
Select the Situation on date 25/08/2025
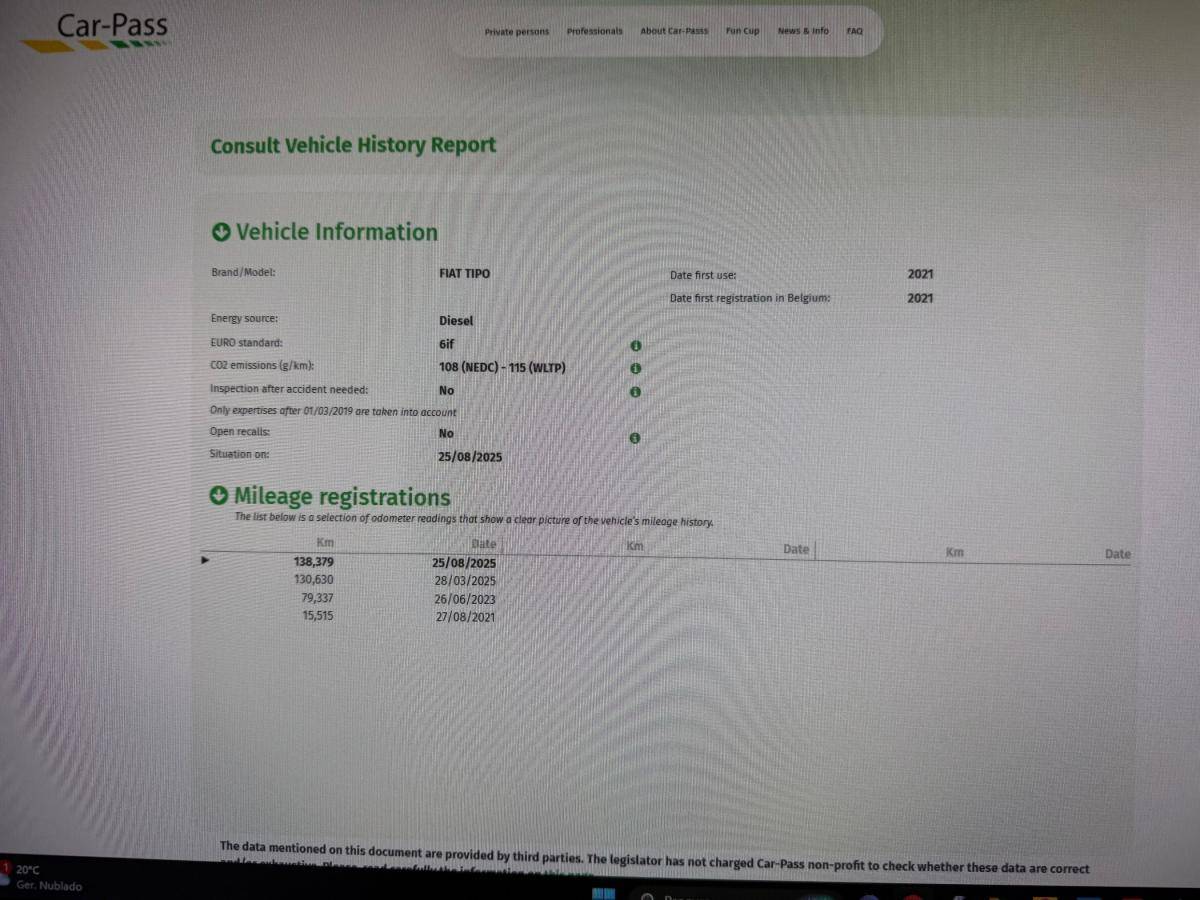[x=470, y=457]
